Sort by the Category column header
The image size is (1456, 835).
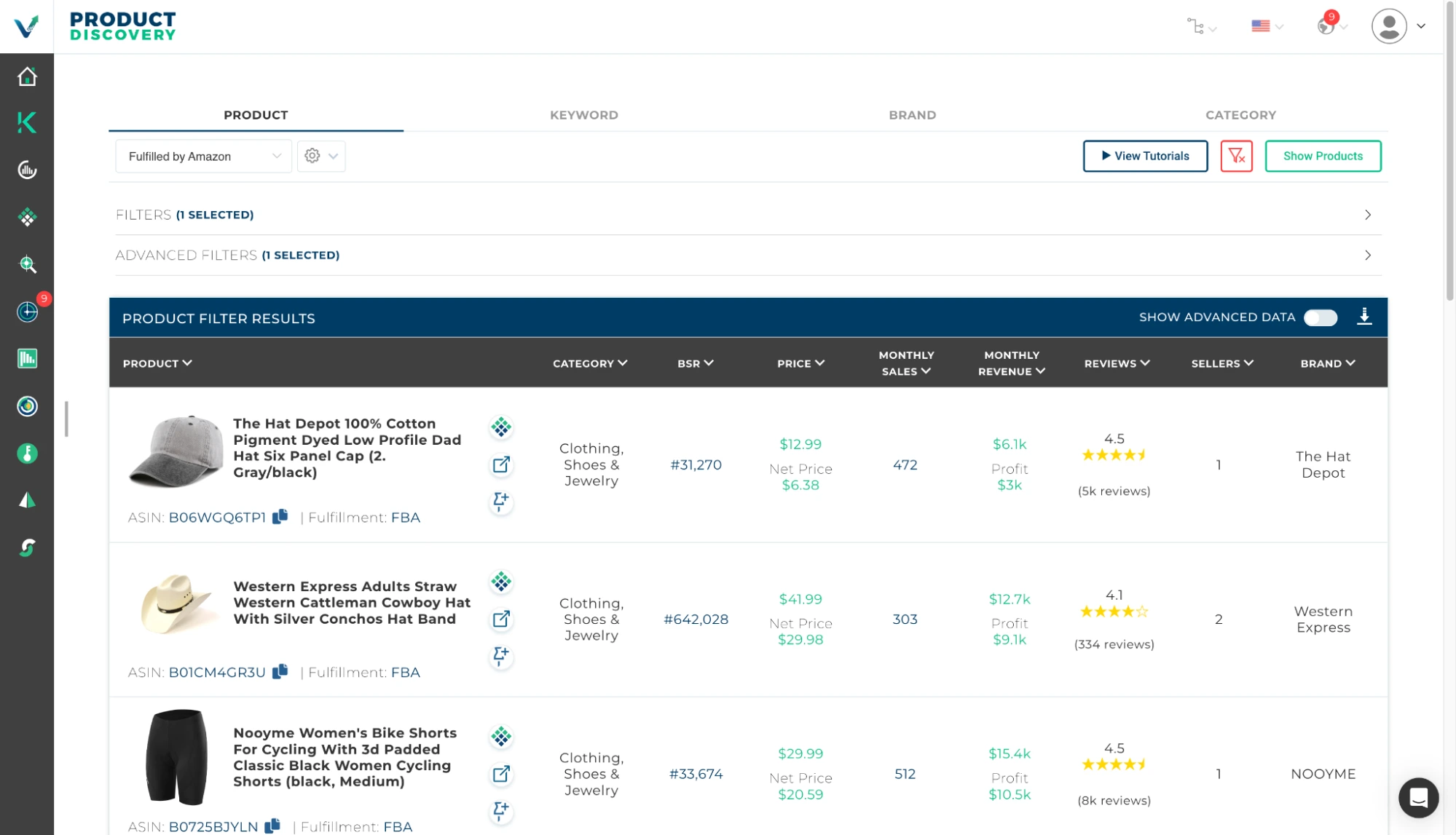point(590,363)
